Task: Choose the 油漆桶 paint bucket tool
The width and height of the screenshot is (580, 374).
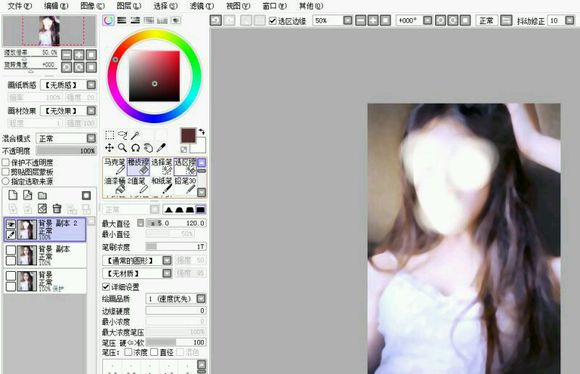Action: coord(115,185)
